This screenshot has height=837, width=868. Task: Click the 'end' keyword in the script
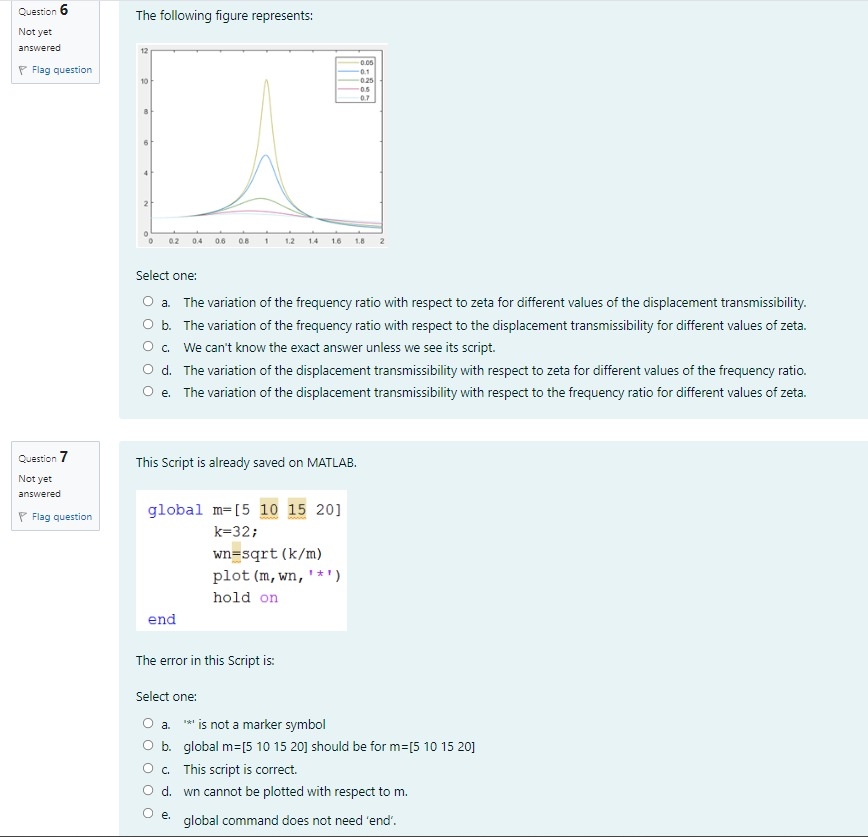162,619
